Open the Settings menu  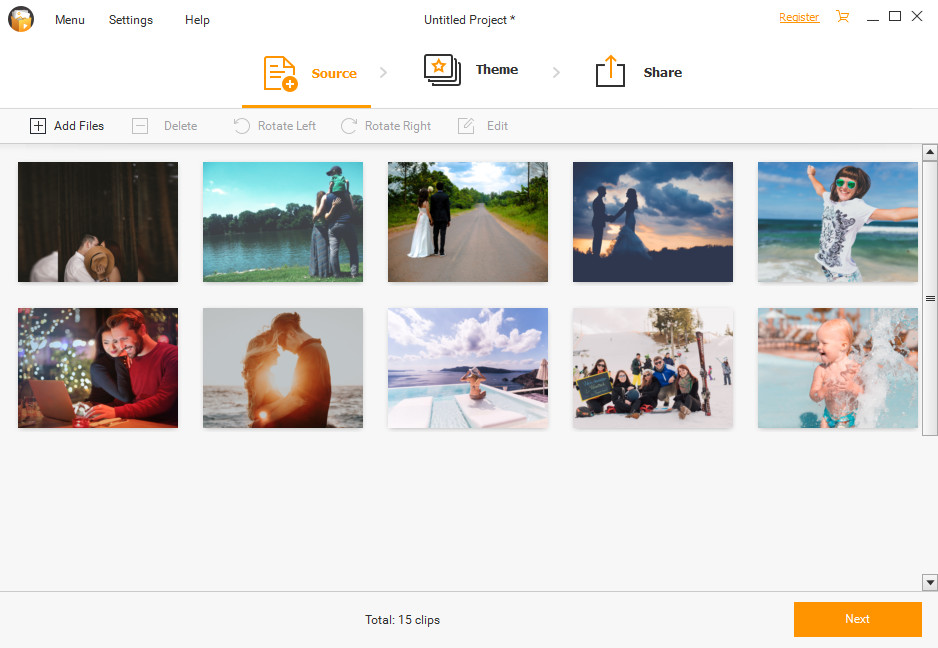point(131,20)
